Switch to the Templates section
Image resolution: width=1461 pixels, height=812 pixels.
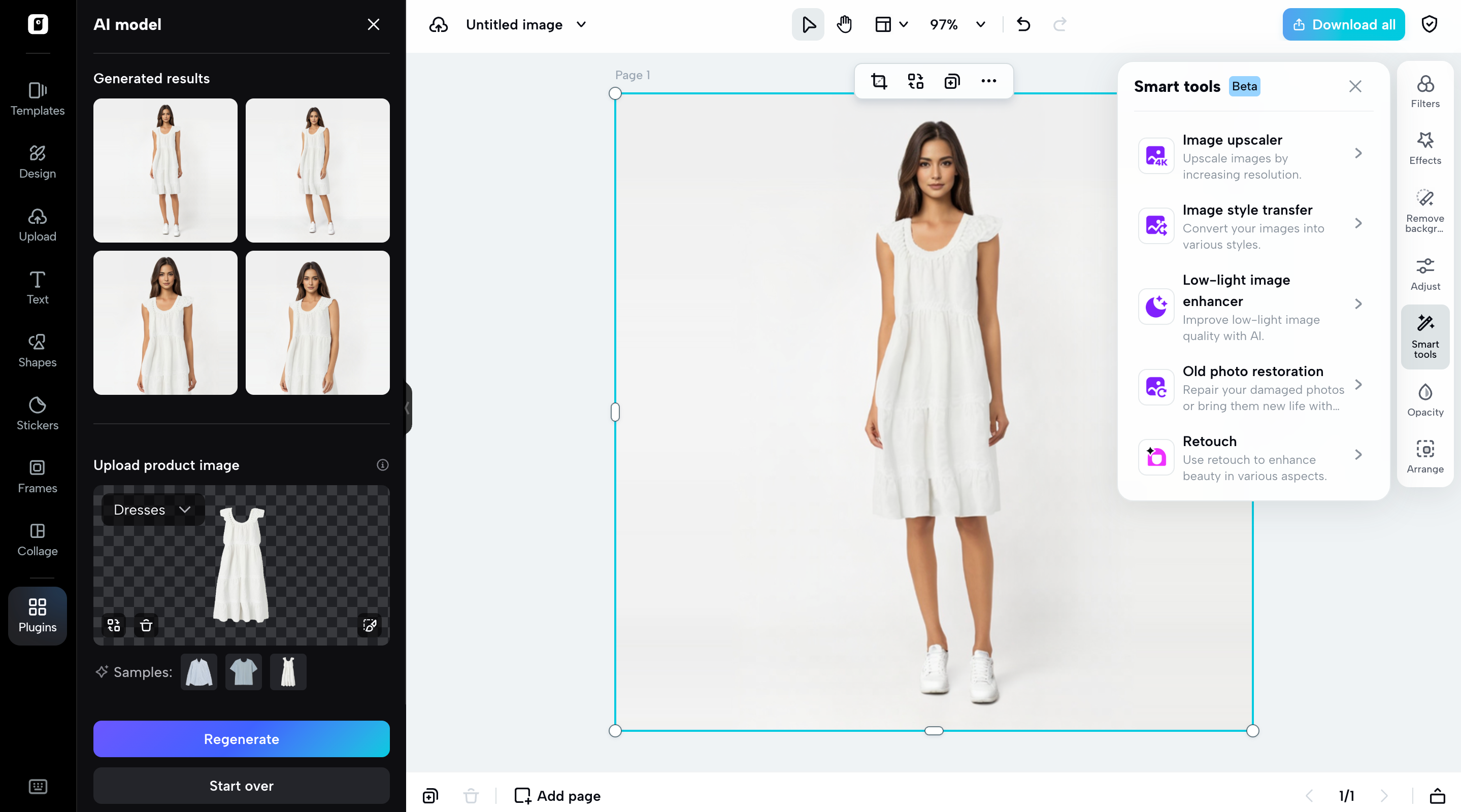coord(38,99)
